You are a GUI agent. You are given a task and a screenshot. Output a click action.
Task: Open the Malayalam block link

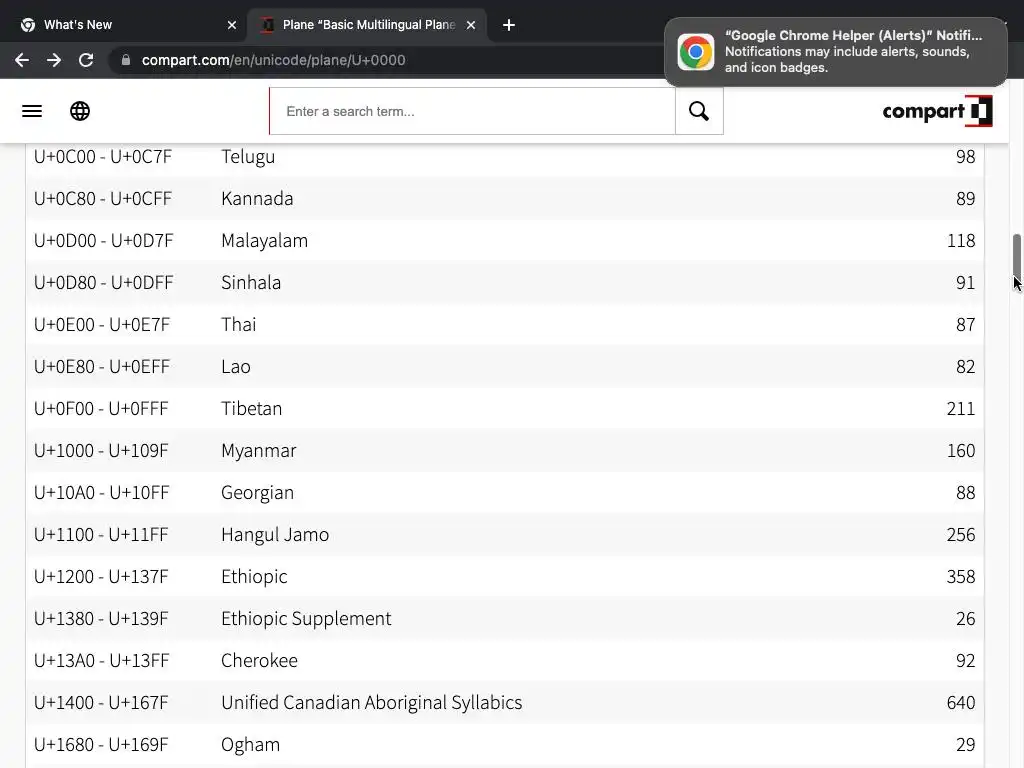[x=264, y=240]
